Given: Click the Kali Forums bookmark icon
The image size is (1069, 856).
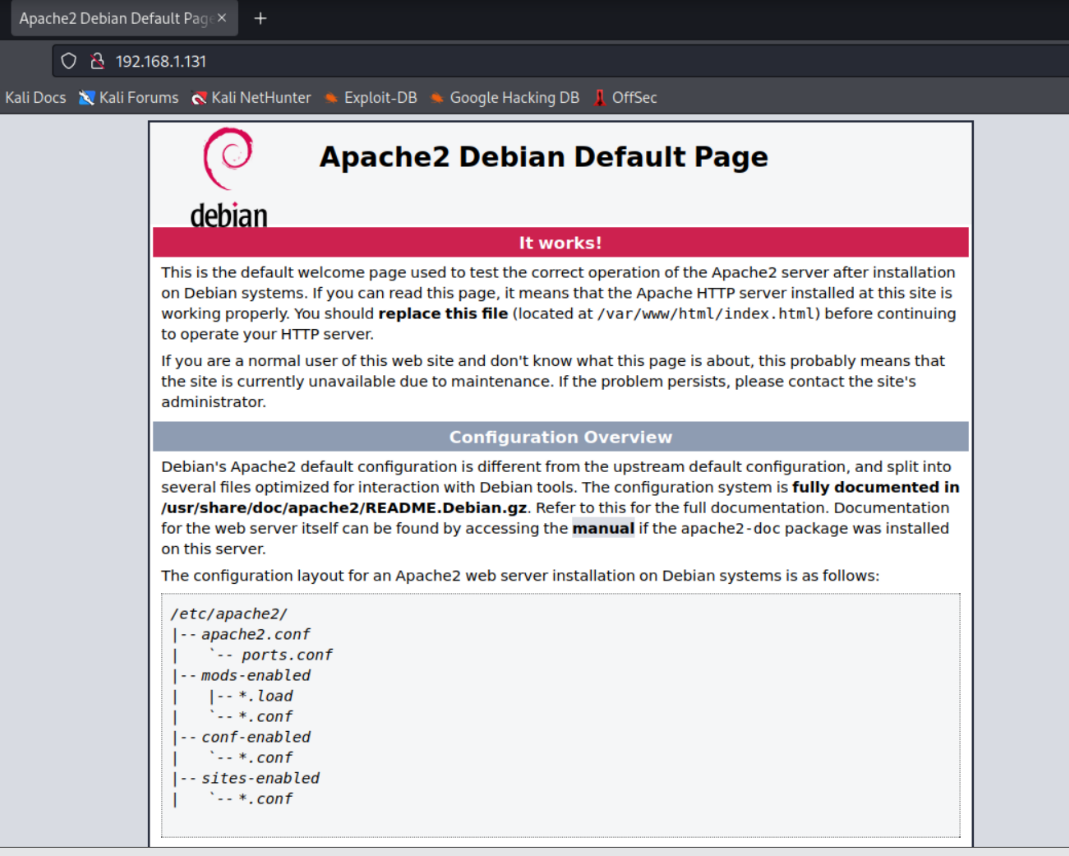Looking at the screenshot, I should (87, 97).
